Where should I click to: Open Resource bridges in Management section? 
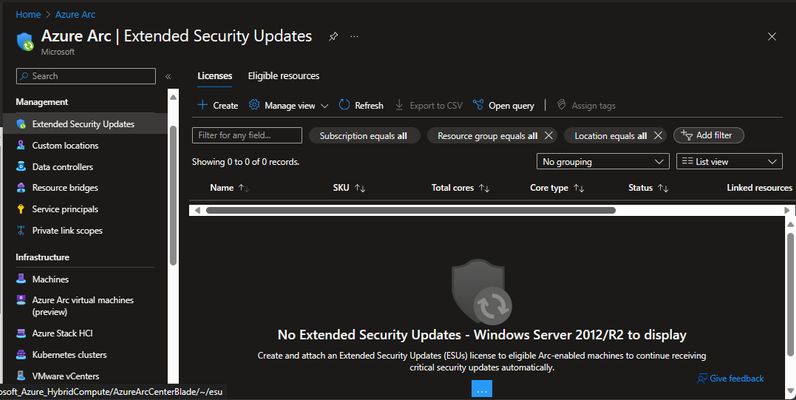(65, 188)
